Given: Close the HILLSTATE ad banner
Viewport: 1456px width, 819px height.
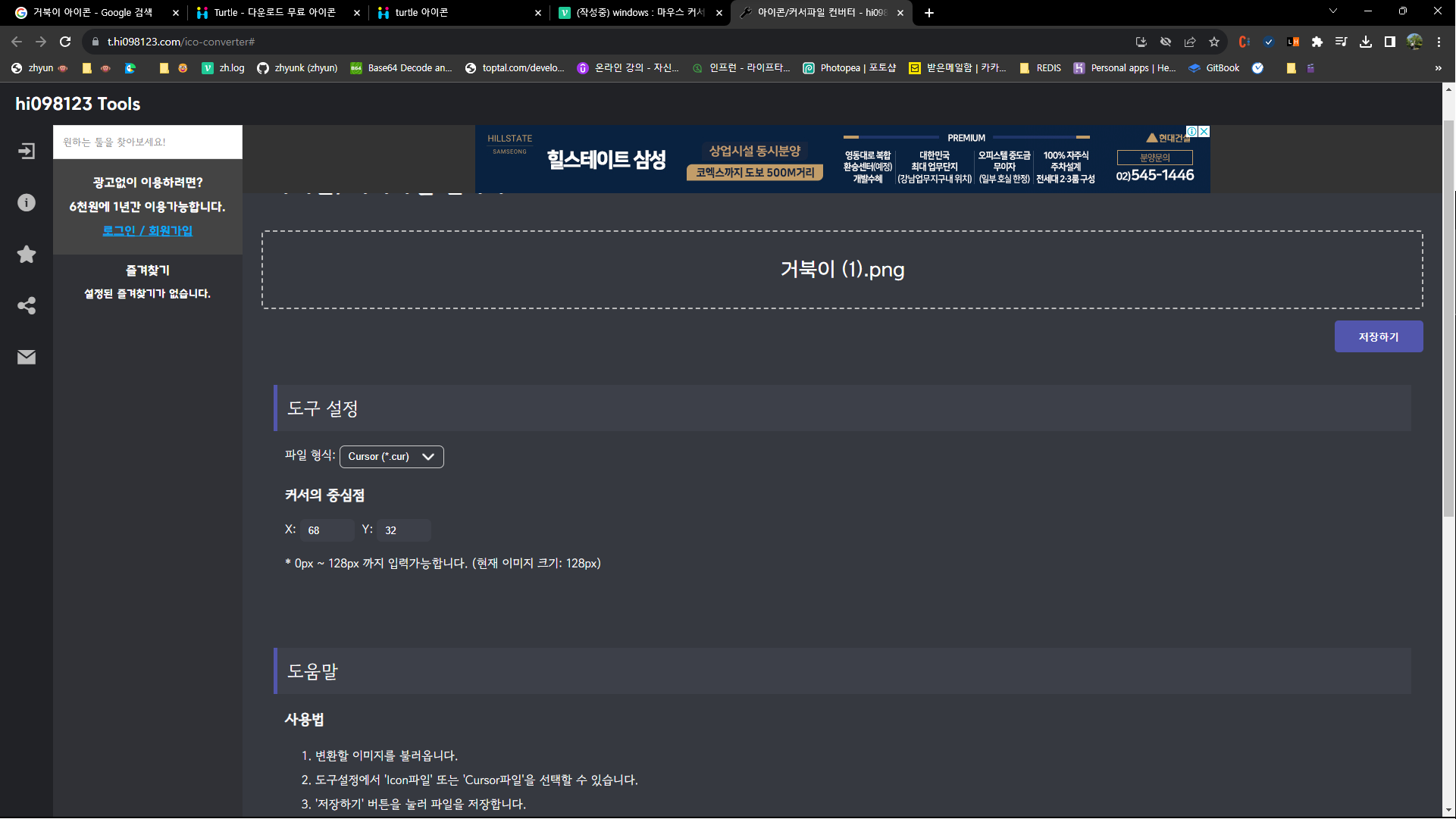Looking at the screenshot, I should pyautogui.click(x=1204, y=132).
